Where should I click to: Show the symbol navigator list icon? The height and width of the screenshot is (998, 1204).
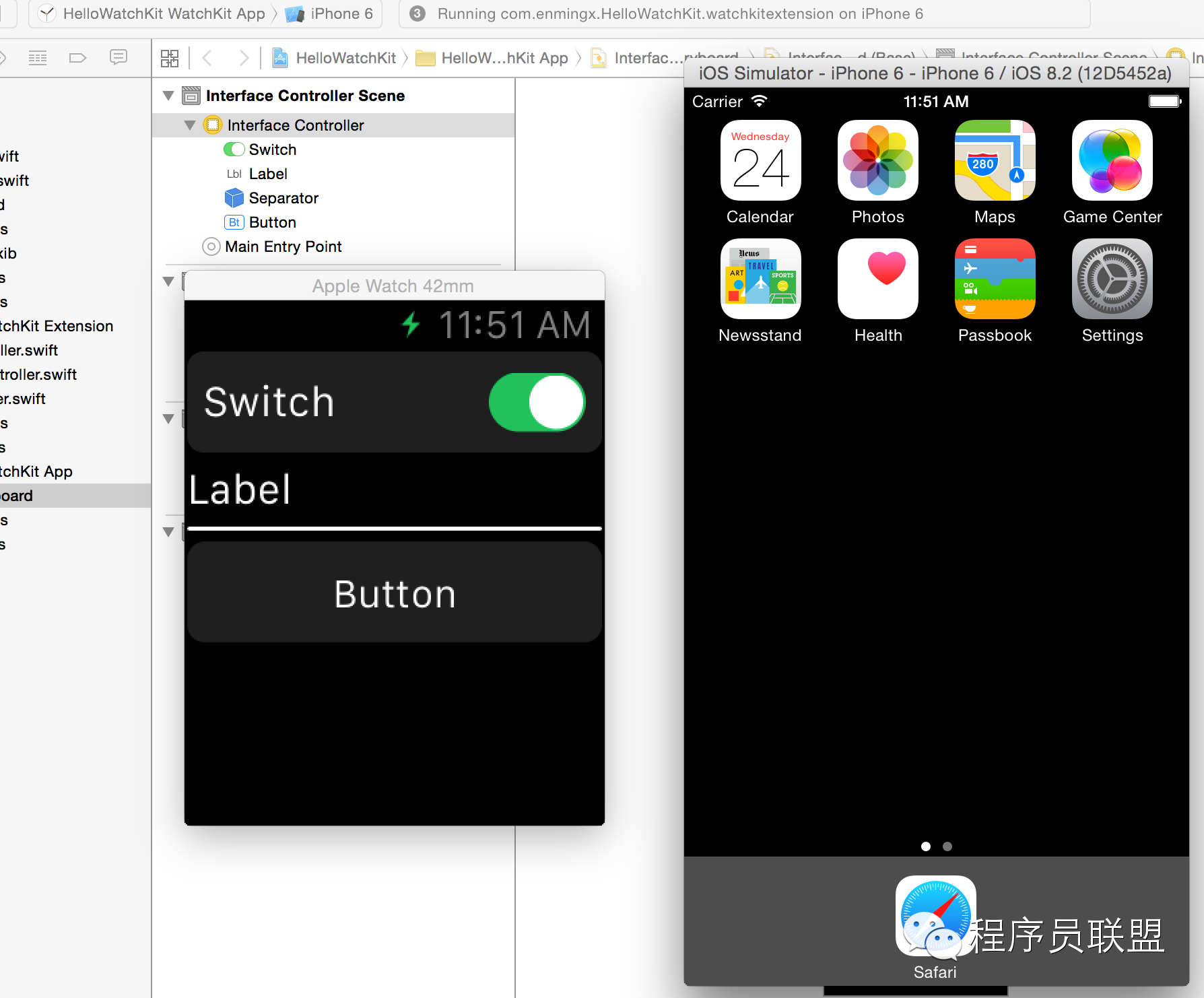click(x=38, y=58)
